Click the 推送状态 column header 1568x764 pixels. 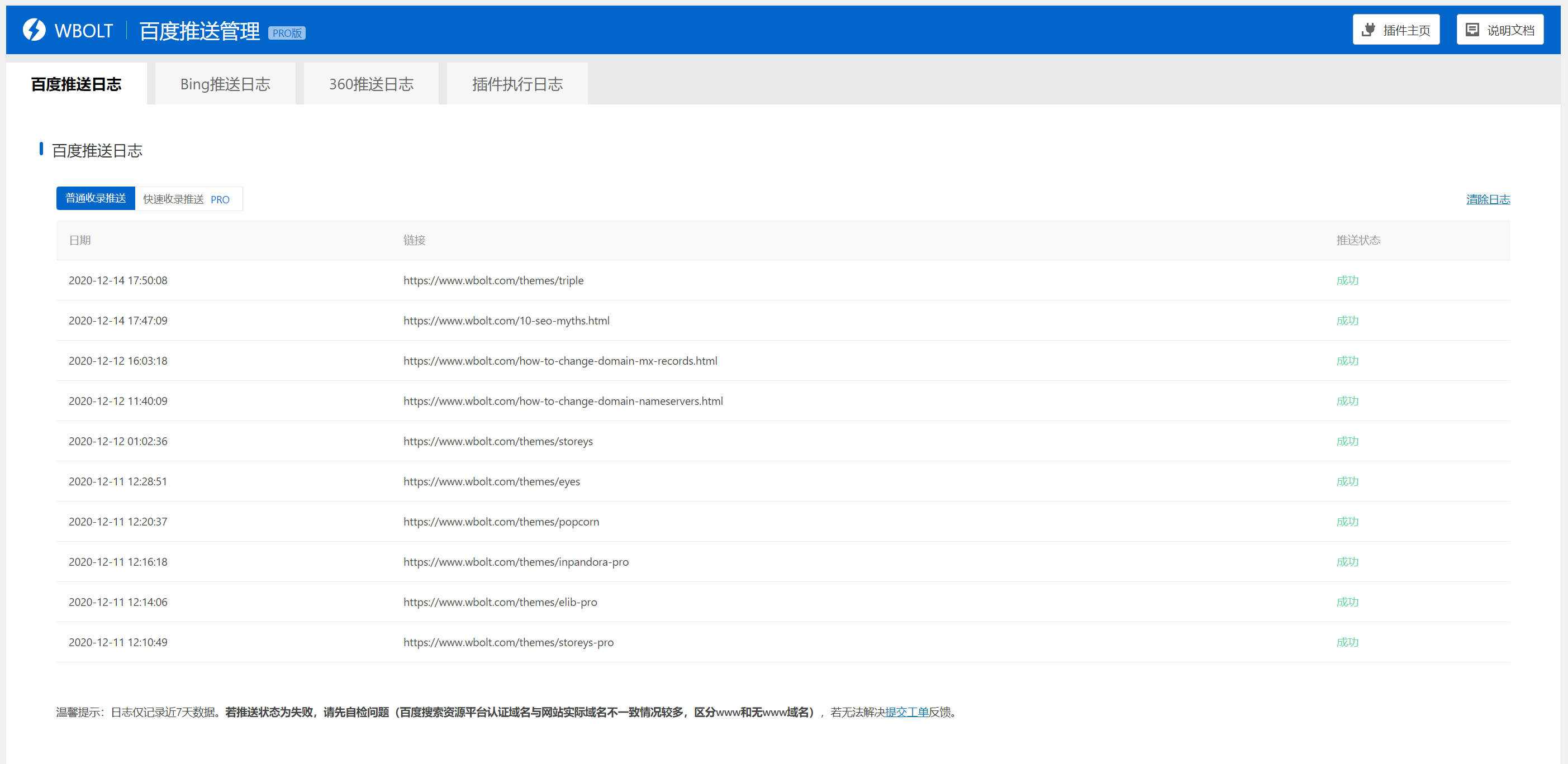pyautogui.click(x=1358, y=240)
